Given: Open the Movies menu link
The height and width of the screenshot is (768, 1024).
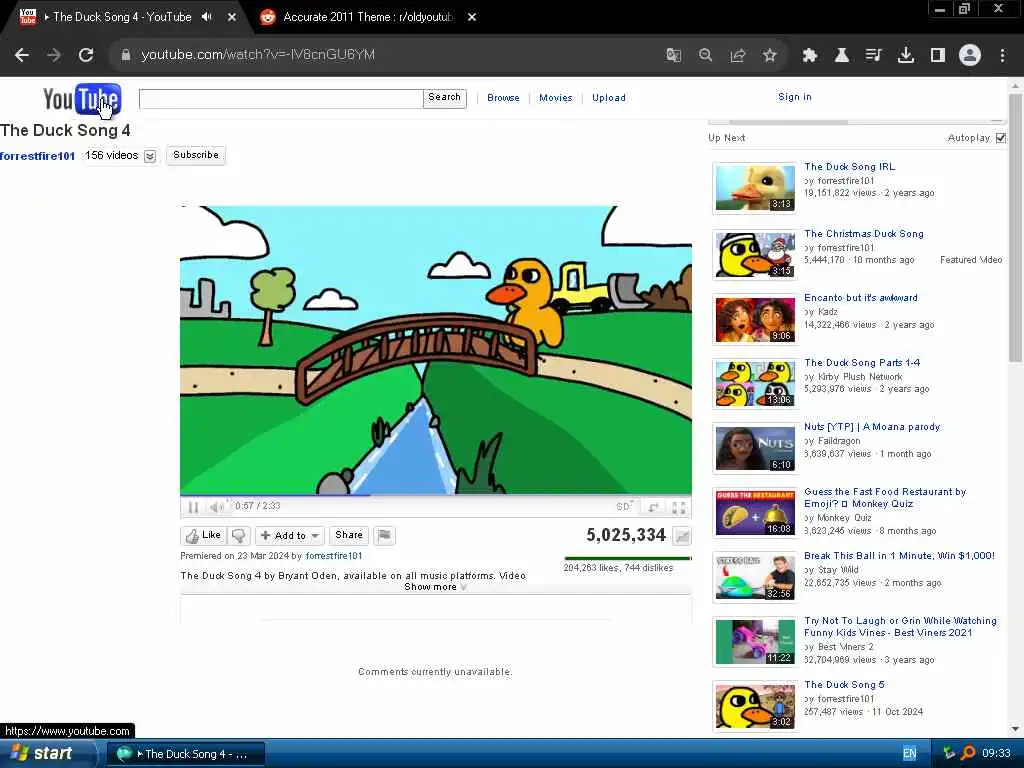Looking at the screenshot, I should (556, 98).
